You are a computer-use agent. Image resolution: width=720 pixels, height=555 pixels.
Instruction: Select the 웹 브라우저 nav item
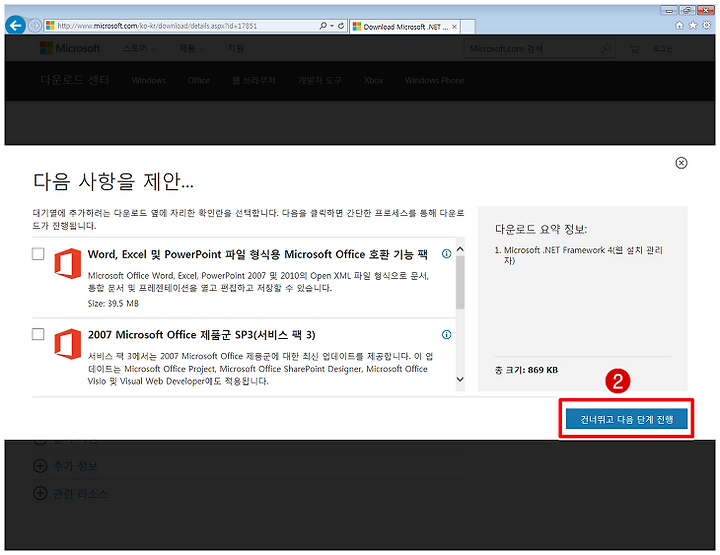click(253, 80)
